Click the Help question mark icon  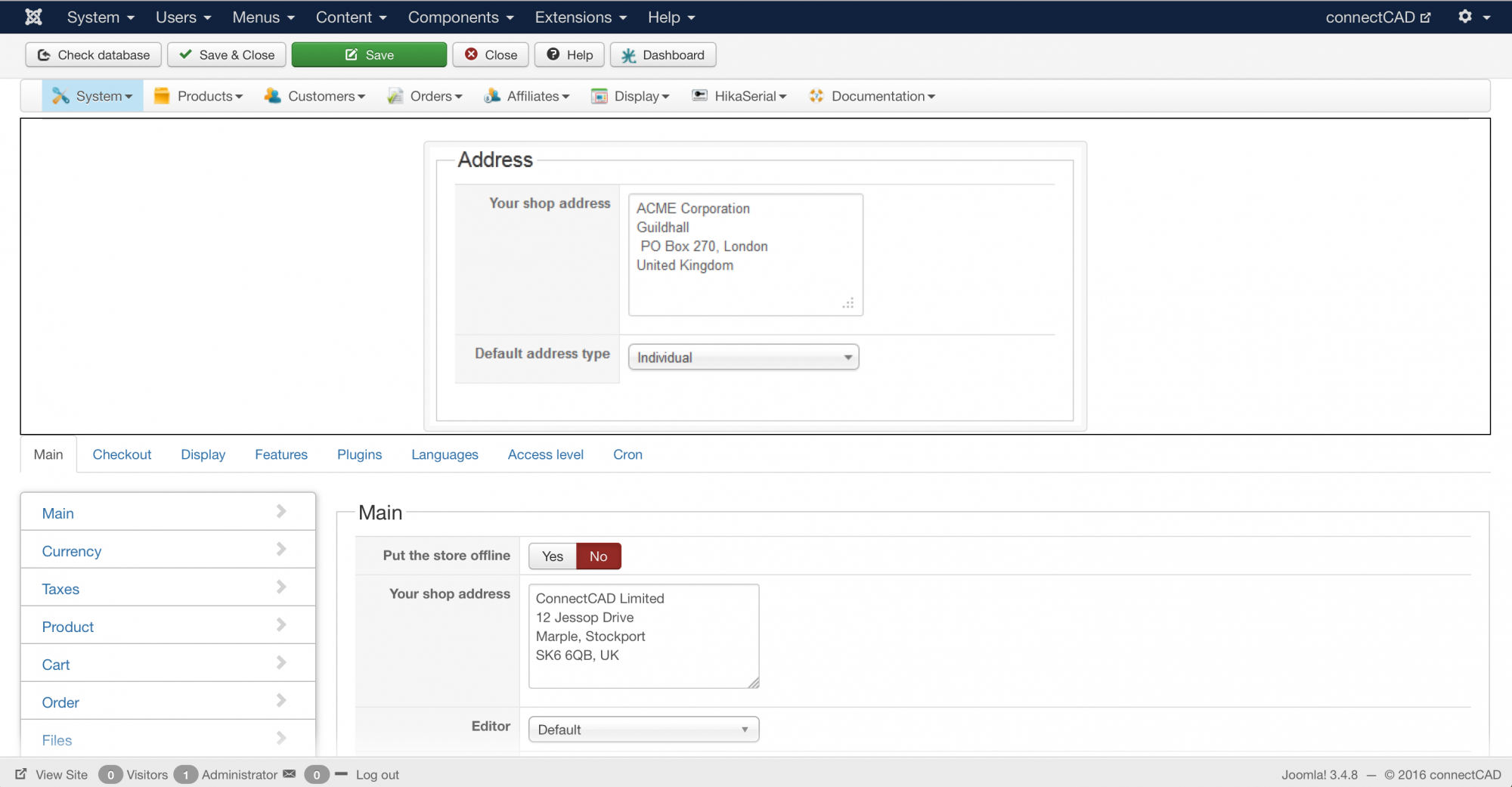(553, 54)
